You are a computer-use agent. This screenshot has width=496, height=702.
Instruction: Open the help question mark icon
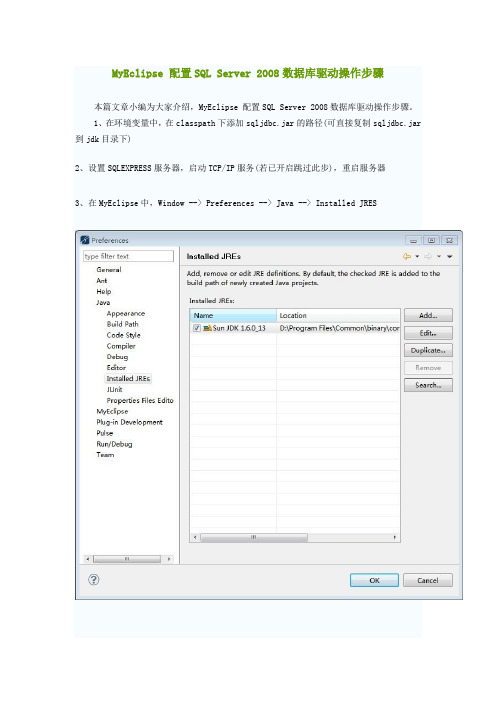coord(94,580)
